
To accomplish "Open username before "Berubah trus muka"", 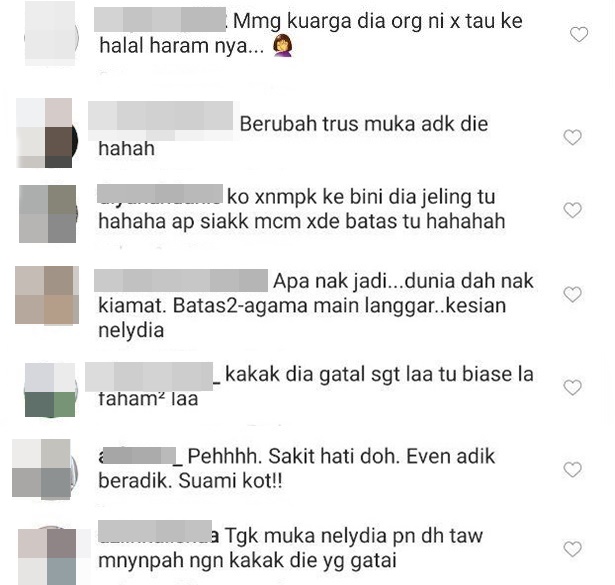I will [x=160, y=116].
